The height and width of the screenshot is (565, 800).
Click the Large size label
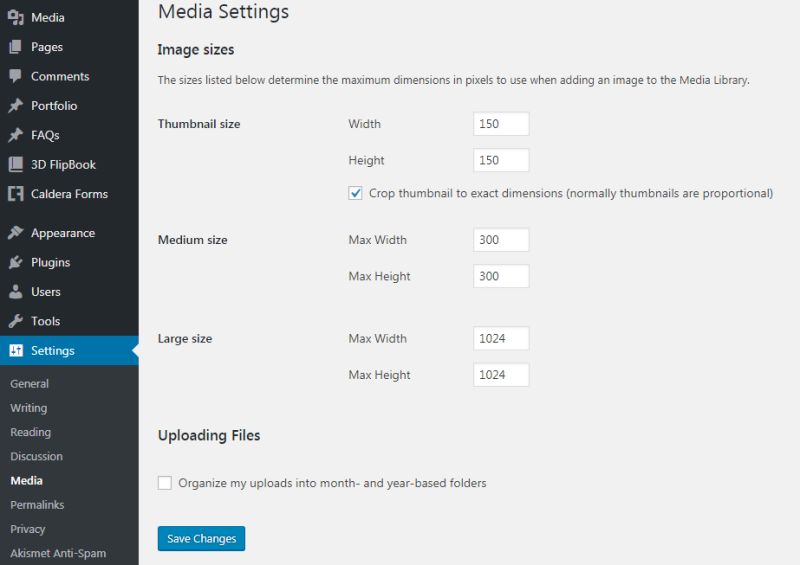click(185, 338)
